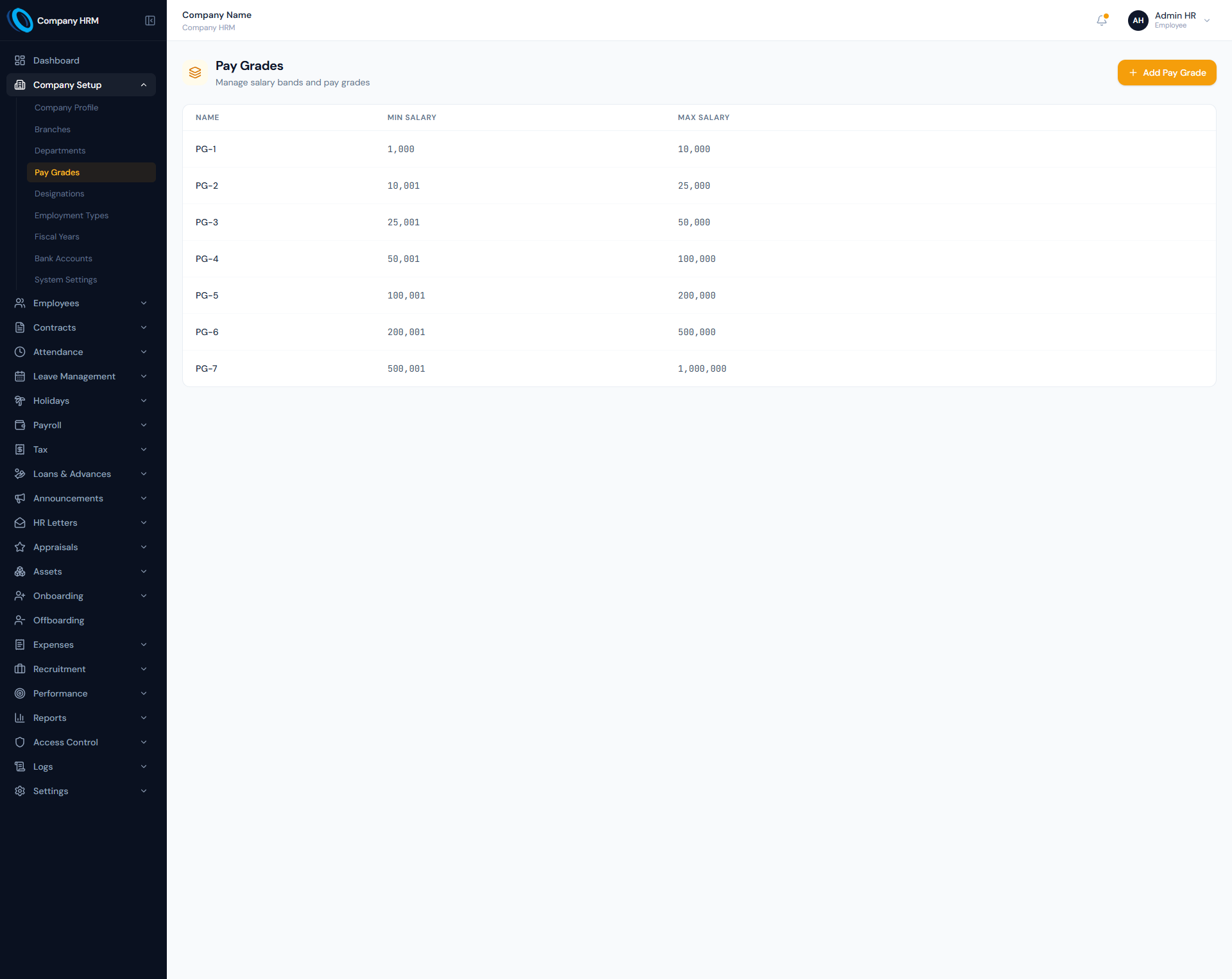The image size is (1232, 979).
Task: Click the Contracts document icon
Action: tap(20, 327)
